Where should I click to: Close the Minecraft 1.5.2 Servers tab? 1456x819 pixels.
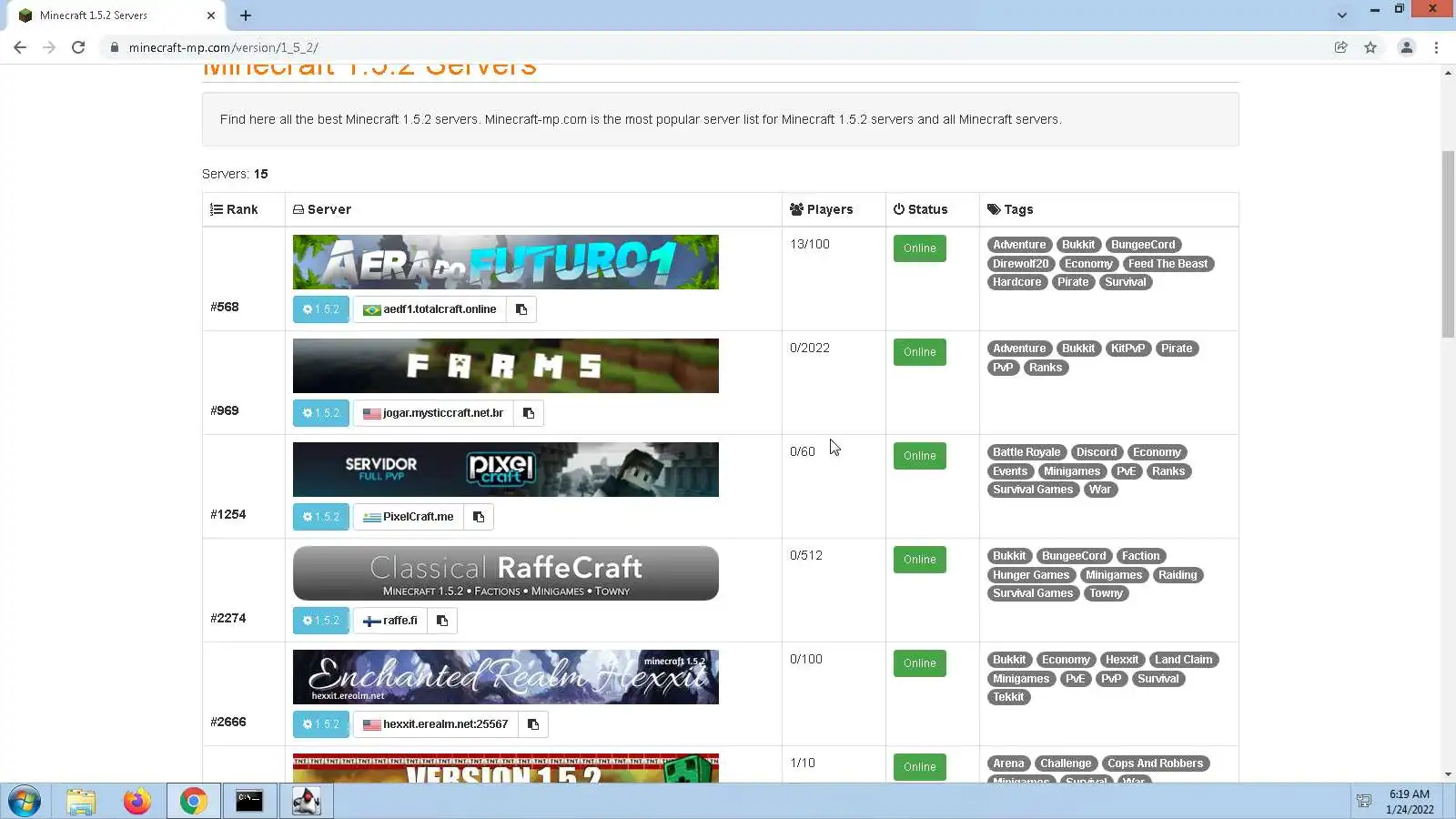click(x=211, y=15)
